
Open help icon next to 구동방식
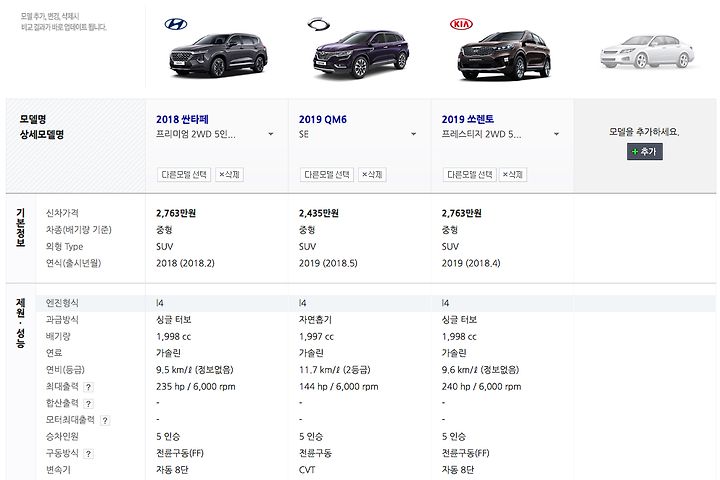(89, 454)
